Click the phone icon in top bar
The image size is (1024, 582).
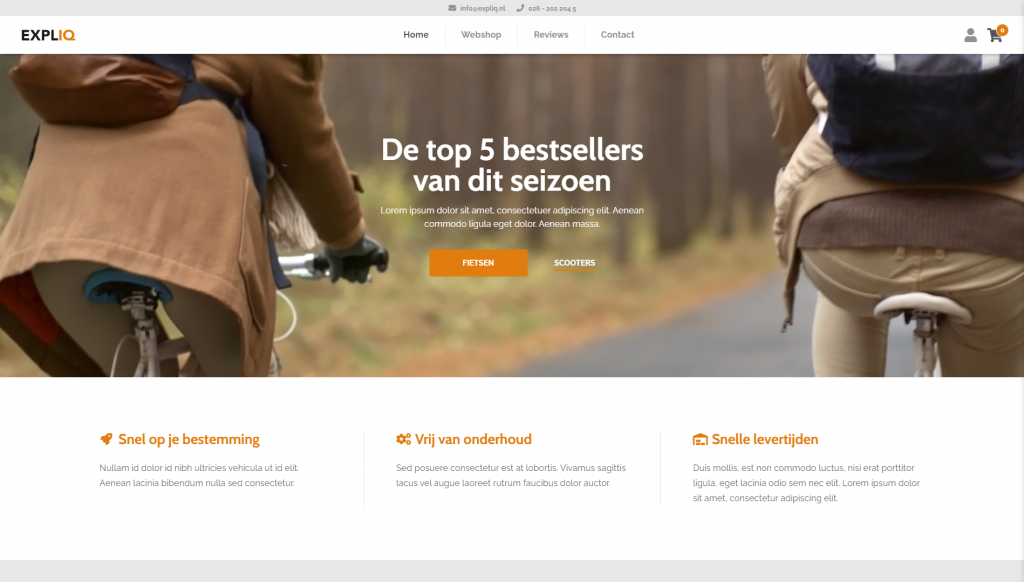(x=520, y=8)
